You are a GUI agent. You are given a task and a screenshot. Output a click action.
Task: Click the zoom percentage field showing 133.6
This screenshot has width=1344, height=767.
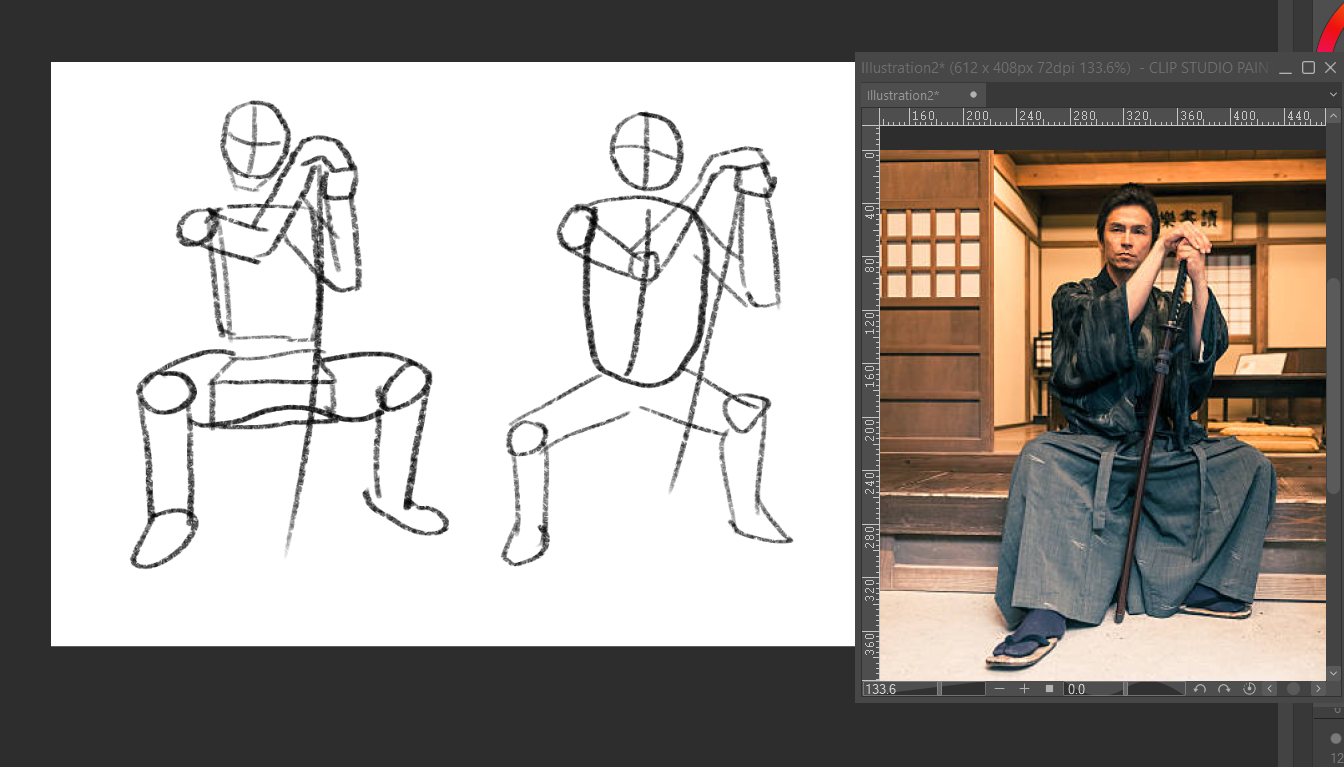881,689
